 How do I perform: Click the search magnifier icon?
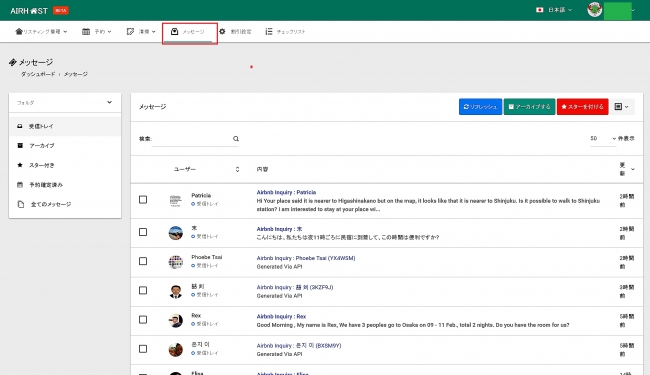[x=236, y=139]
